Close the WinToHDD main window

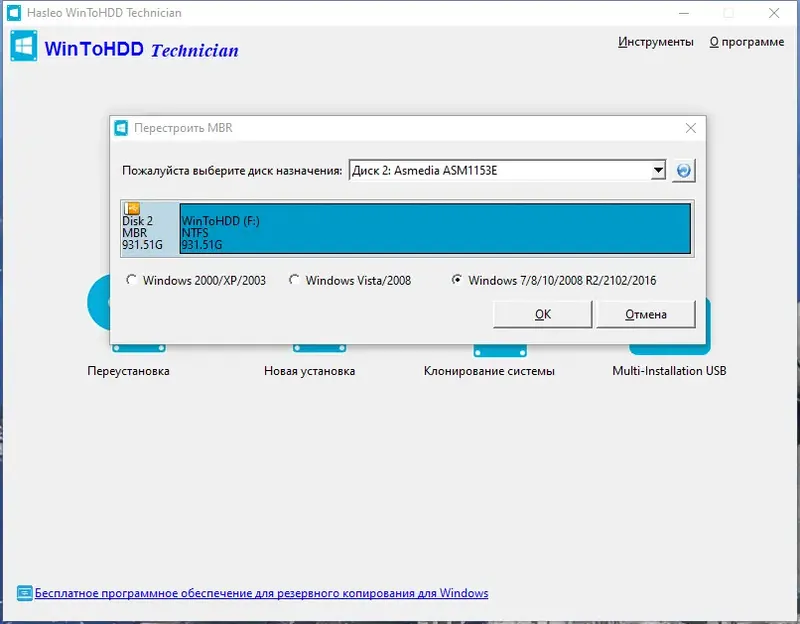coord(773,13)
